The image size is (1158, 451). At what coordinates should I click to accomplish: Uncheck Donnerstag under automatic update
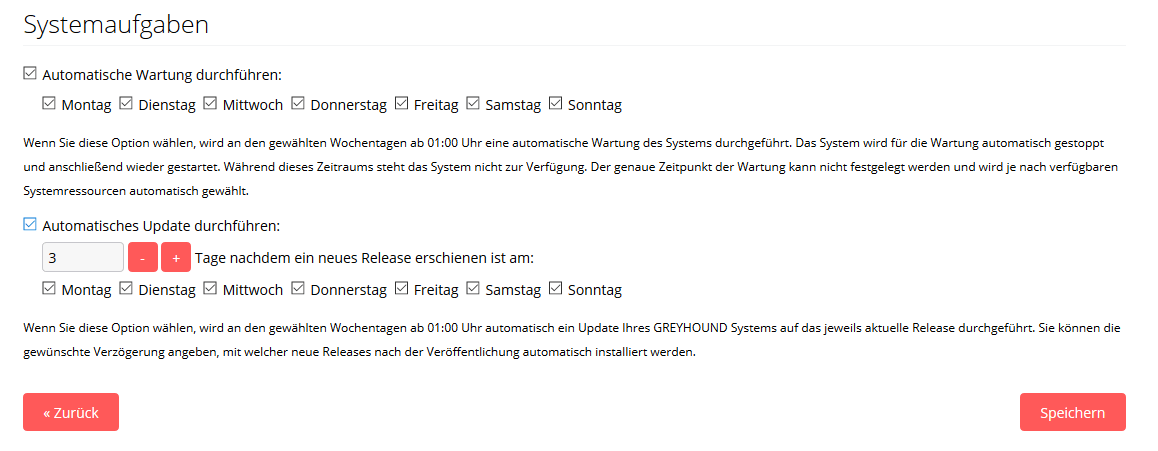click(x=298, y=289)
